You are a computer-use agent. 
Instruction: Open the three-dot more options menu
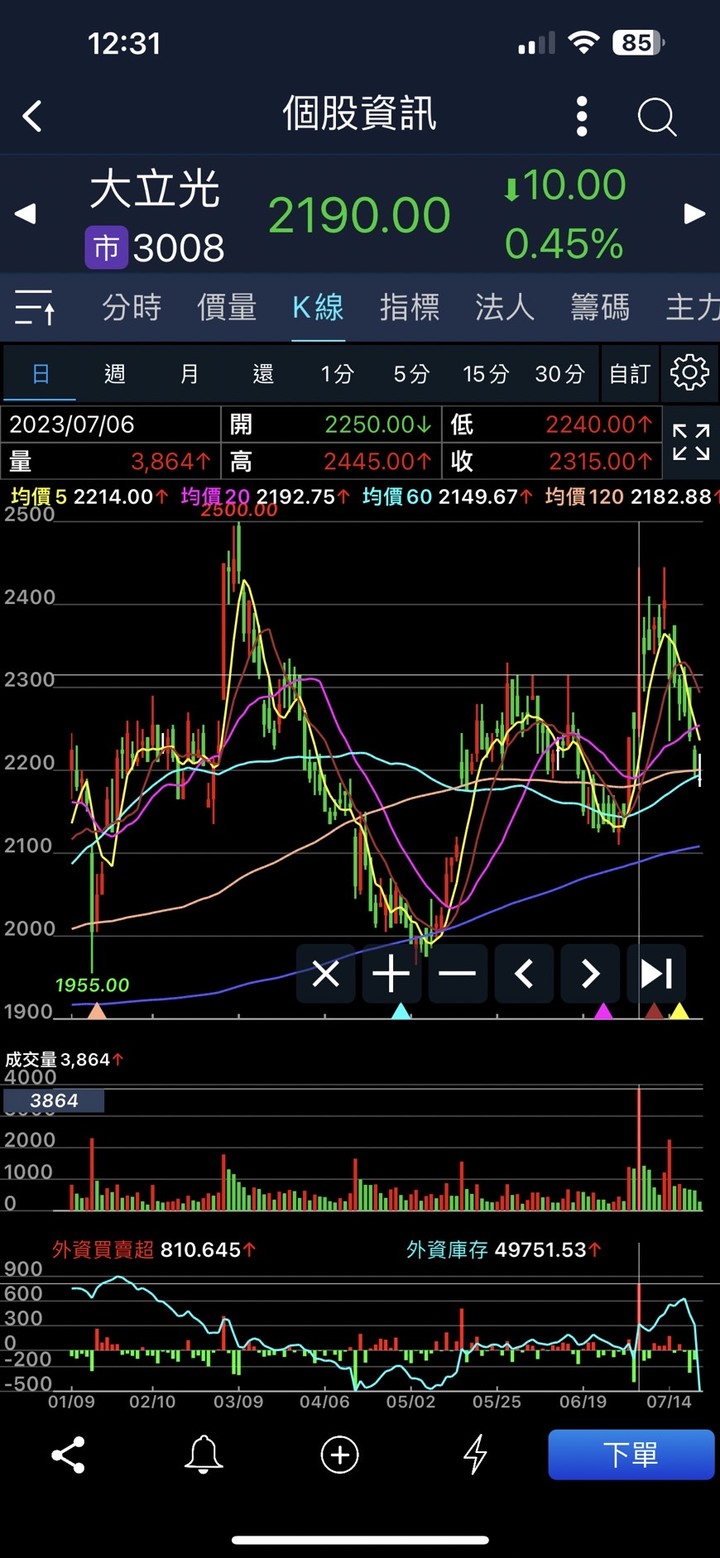[582, 116]
